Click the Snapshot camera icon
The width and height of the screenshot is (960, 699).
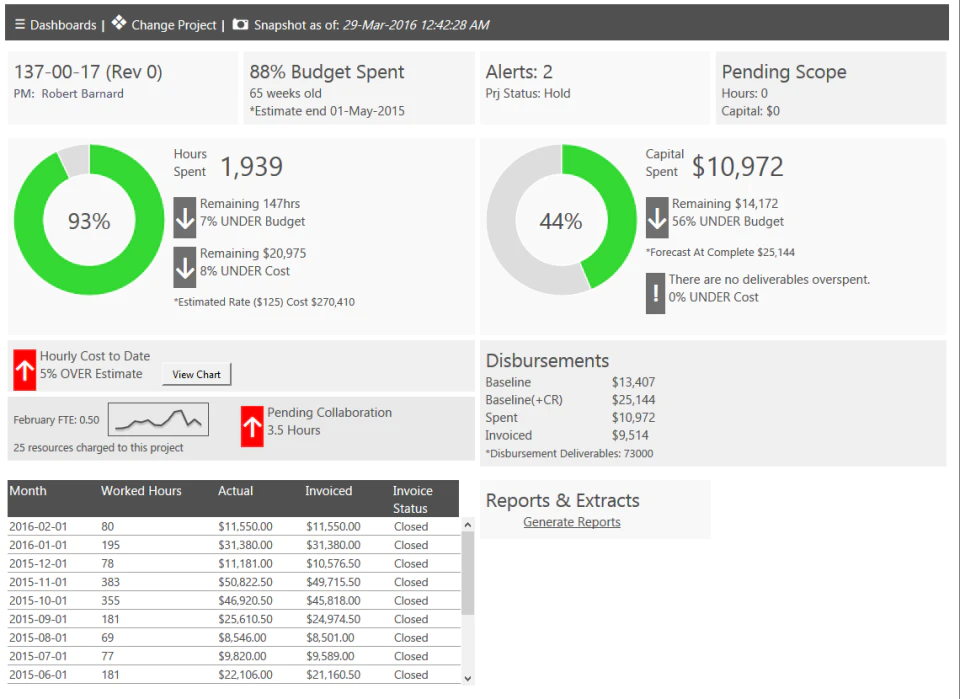coord(241,24)
